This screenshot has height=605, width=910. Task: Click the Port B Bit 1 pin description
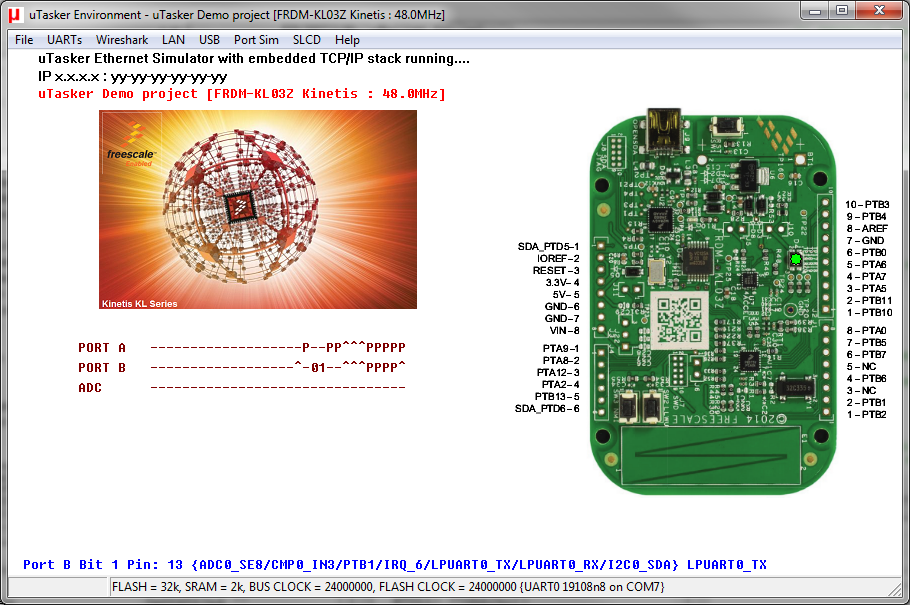(395, 565)
